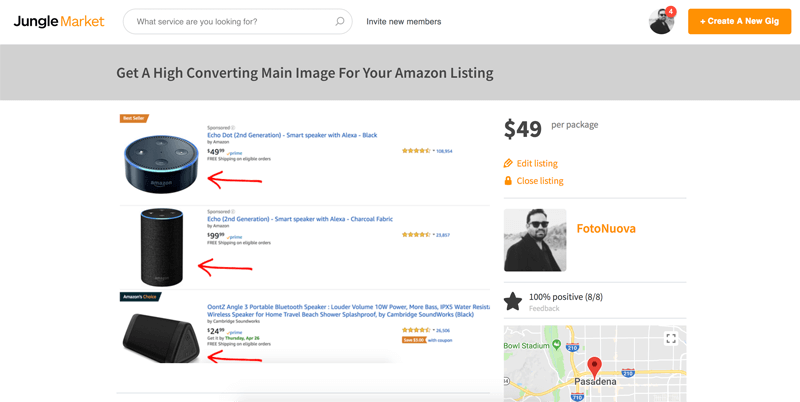
Task: Click the Edit listing pencil icon
Action: pos(508,163)
